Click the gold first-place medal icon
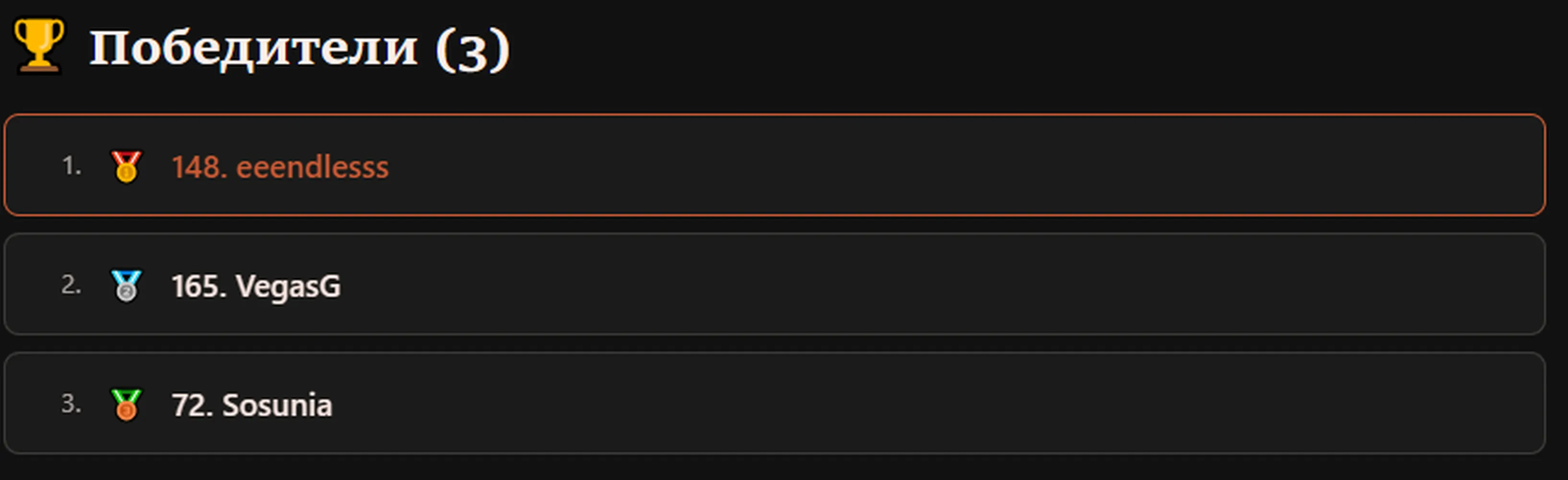 (126, 166)
